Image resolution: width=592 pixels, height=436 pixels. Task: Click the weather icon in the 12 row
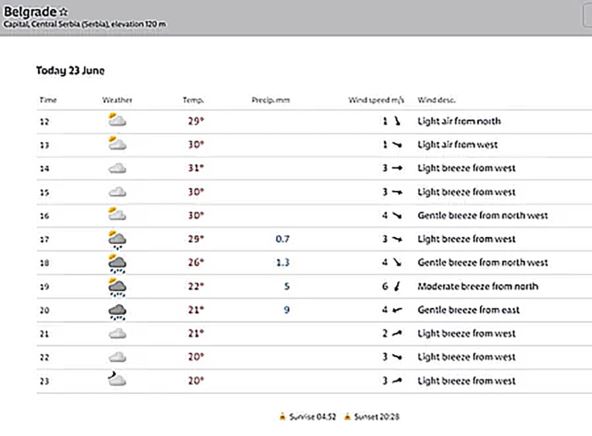click(x=117, y=120)
